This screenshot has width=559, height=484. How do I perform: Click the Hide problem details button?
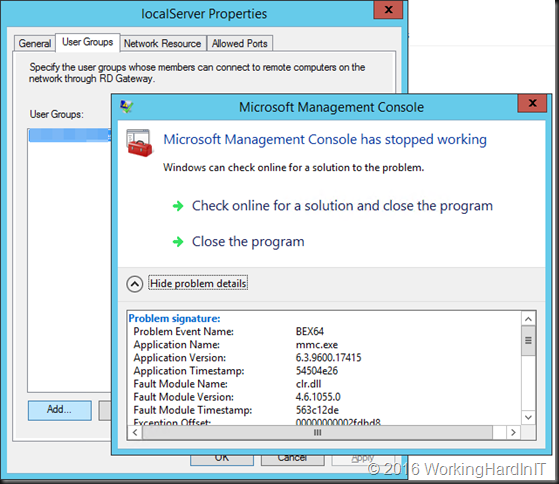(198, 283)
